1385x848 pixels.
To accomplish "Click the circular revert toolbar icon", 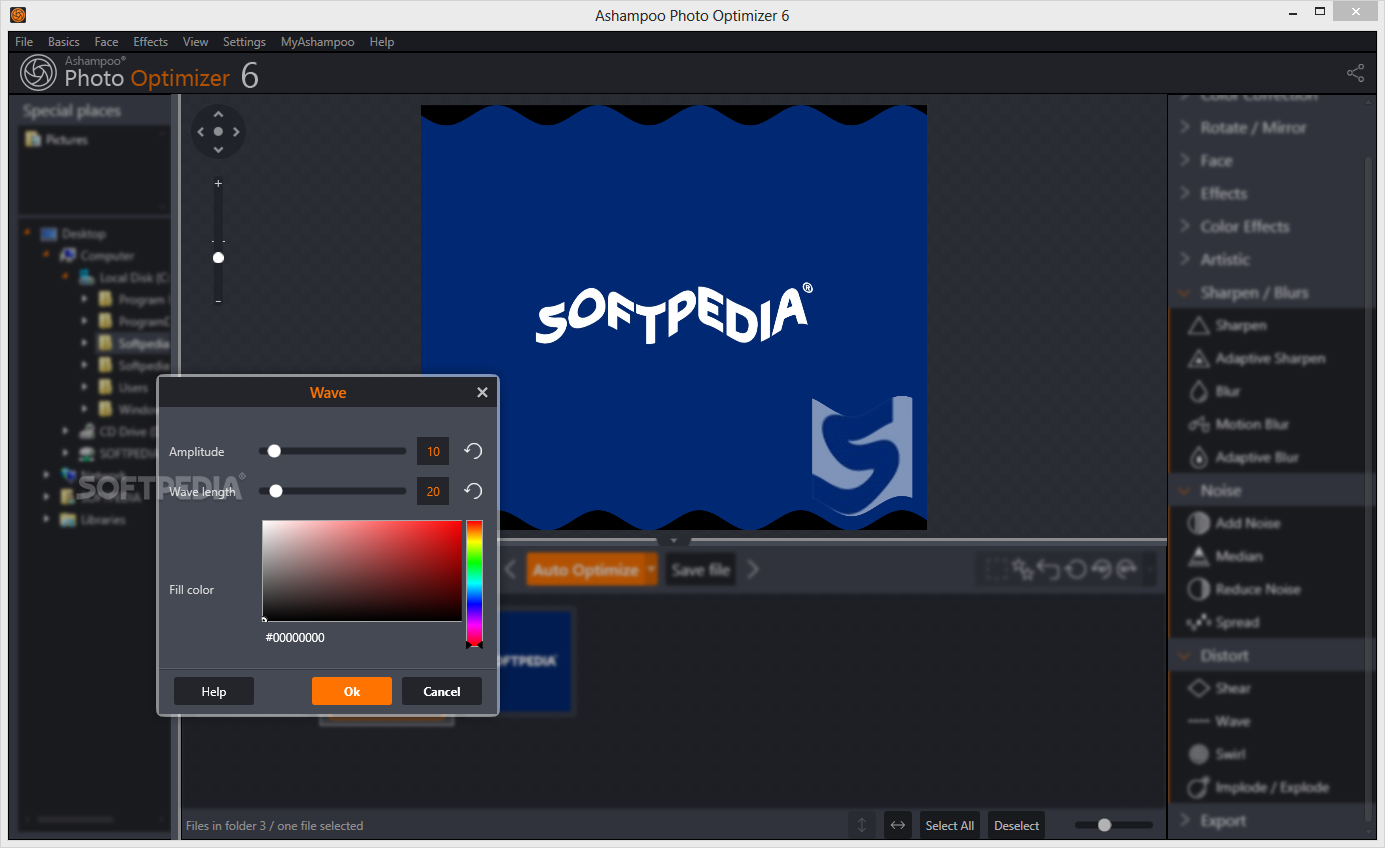I will tap(1075, 569).
